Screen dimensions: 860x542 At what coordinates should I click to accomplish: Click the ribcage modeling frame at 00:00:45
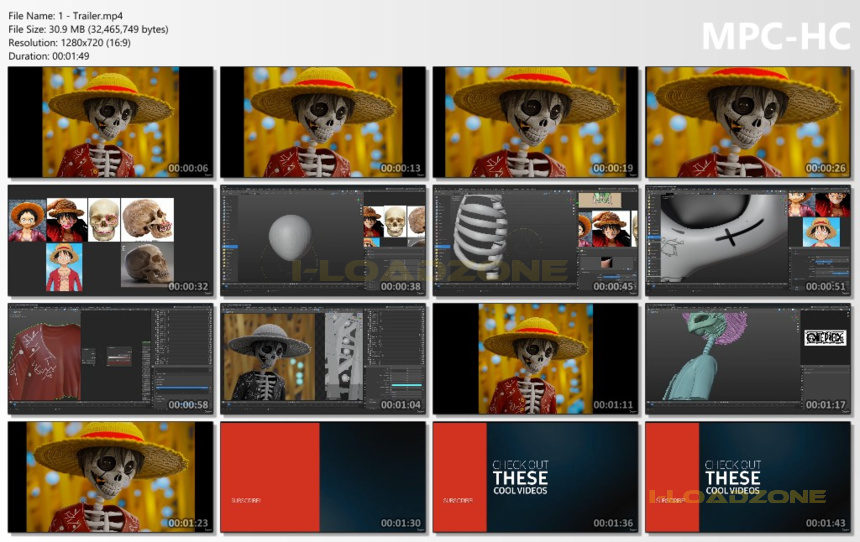point(535,241)
